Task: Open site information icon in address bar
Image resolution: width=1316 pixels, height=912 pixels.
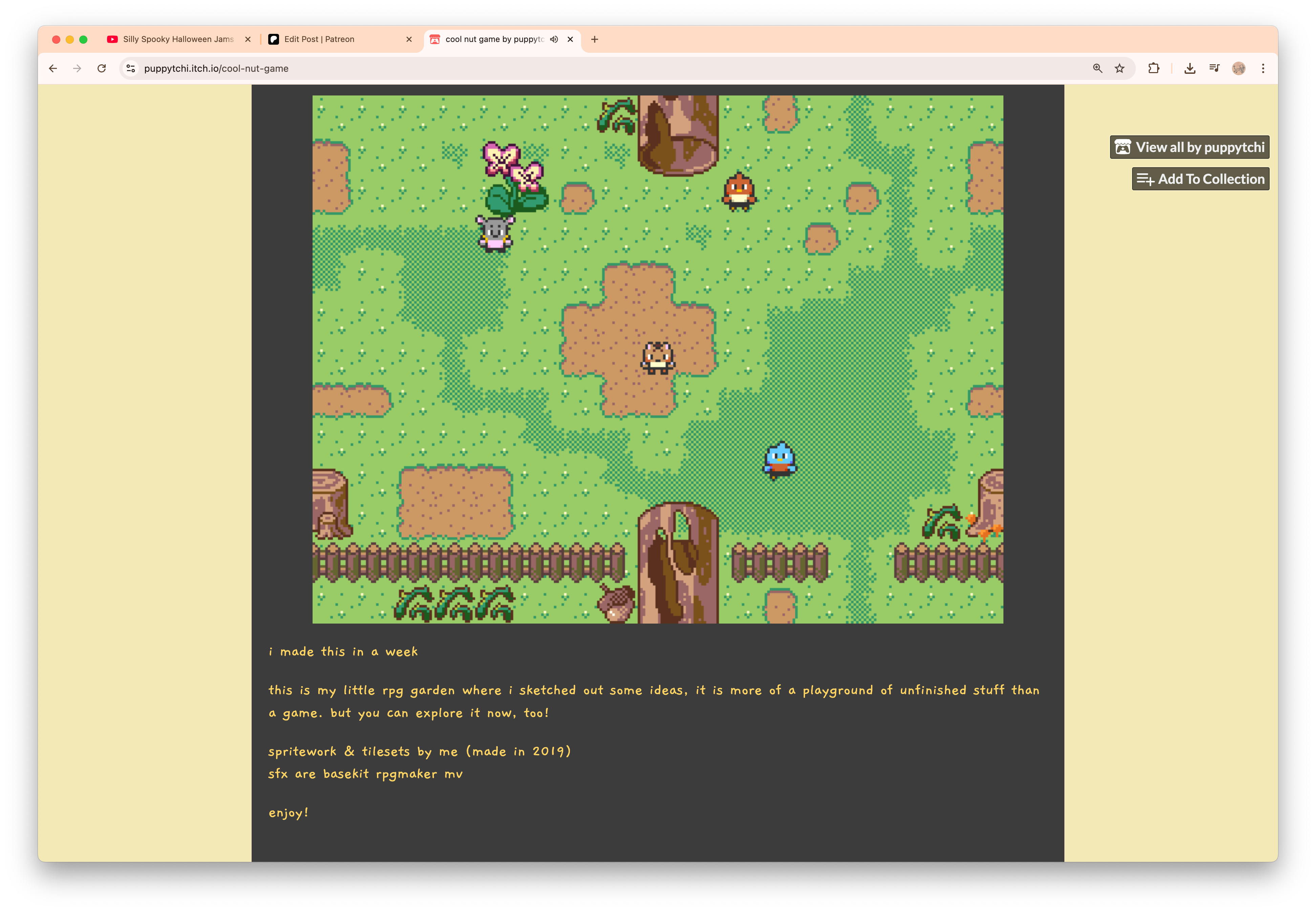Action: (131, 69)
